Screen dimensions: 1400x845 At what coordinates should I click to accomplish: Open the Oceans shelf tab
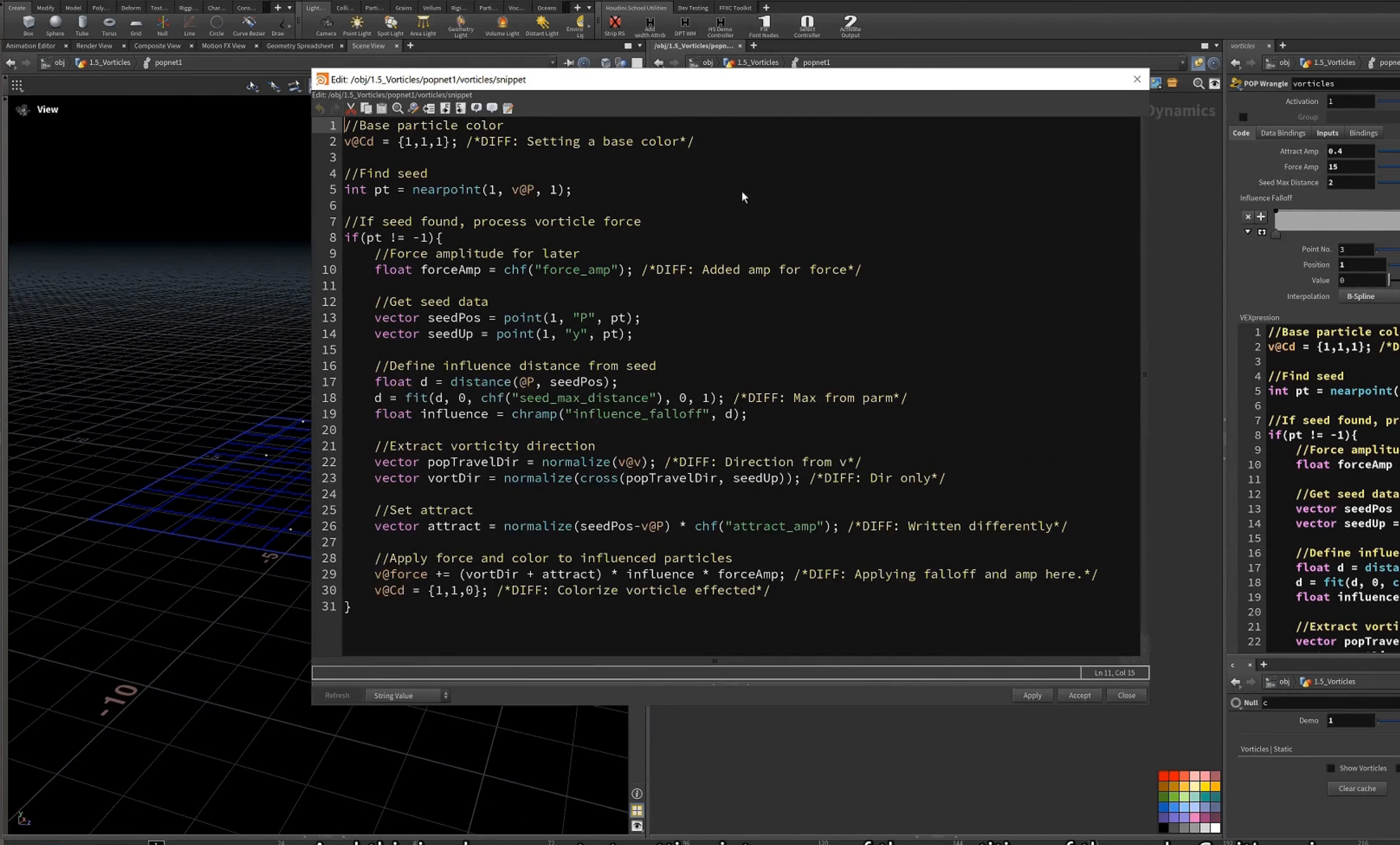click(x=547, y=8)
